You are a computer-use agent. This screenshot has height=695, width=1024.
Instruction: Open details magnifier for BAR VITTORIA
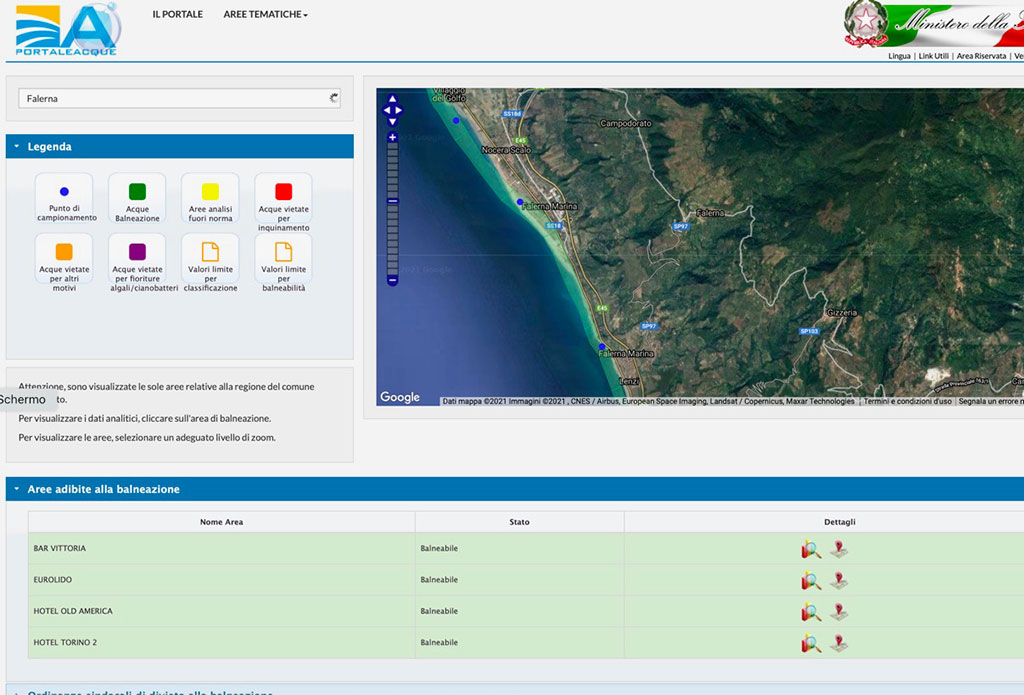pyautogui.click(x=811, y=549)
